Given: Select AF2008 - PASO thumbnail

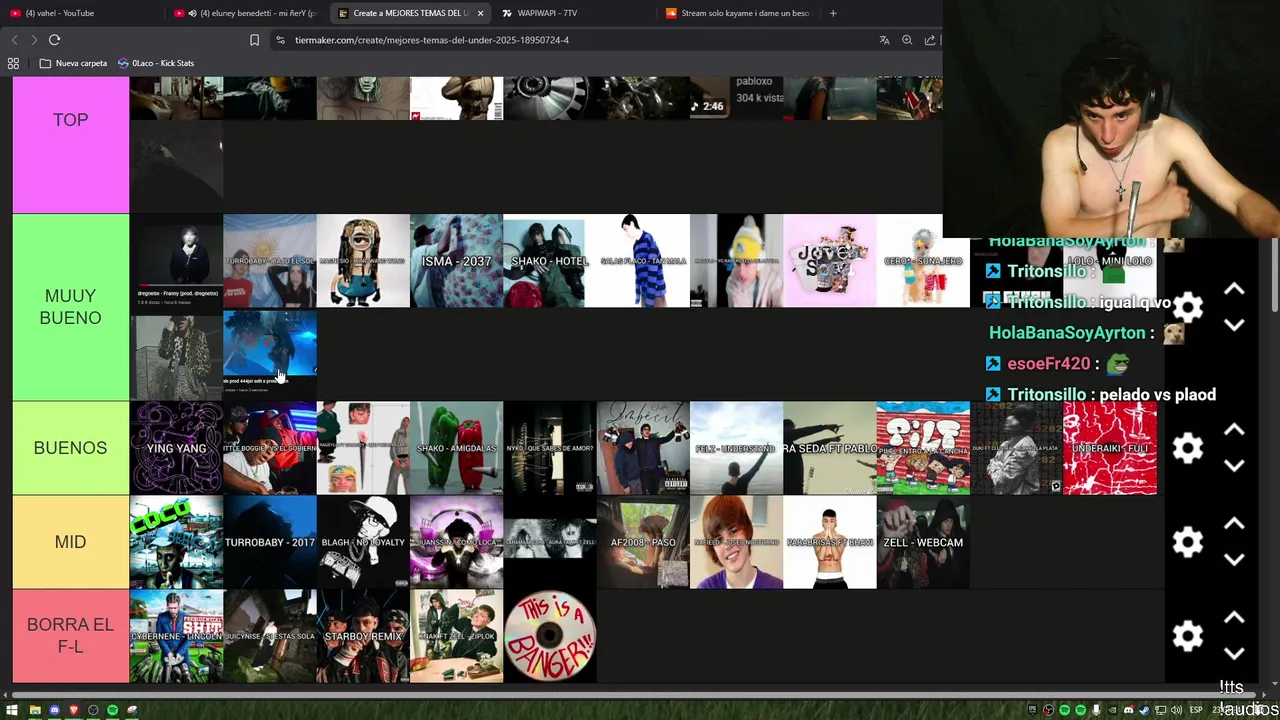Looking at the screenshot, I should click(x=643, y=542).
